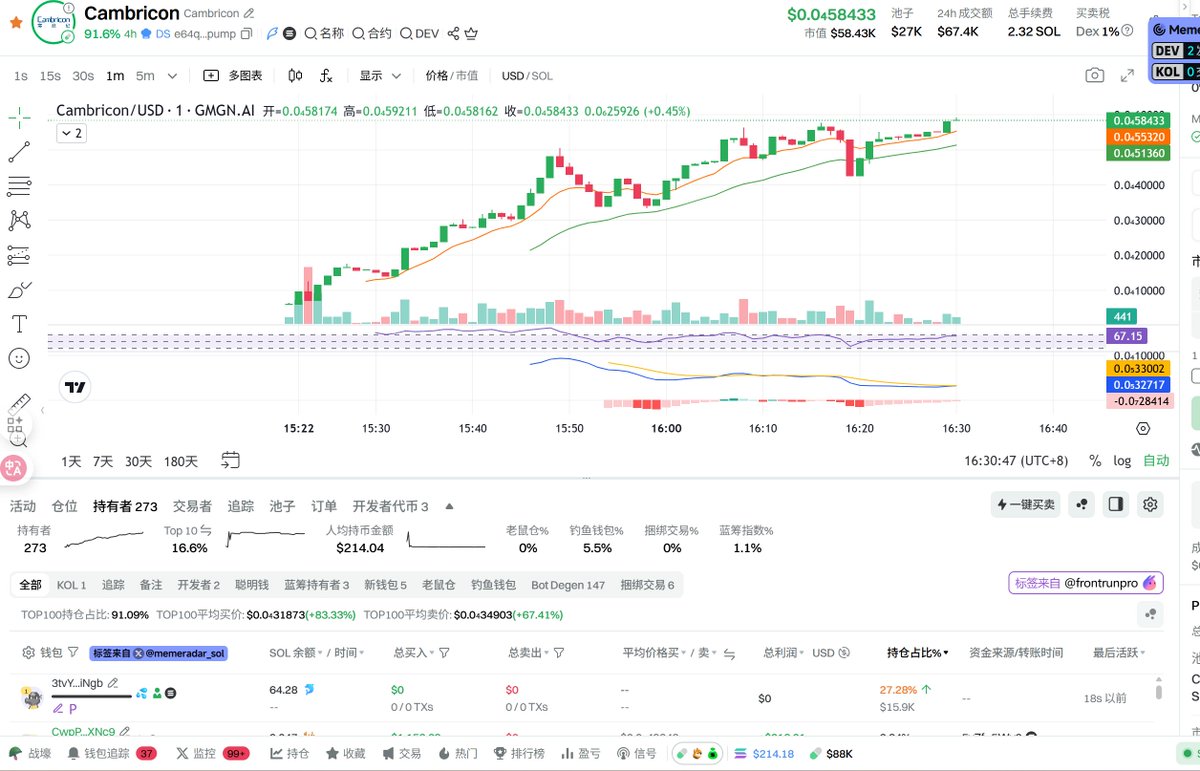Open the bubble map icon next to 一键买卖
Viewport: 1200px width, 771px height.
tap(1081, 505)
